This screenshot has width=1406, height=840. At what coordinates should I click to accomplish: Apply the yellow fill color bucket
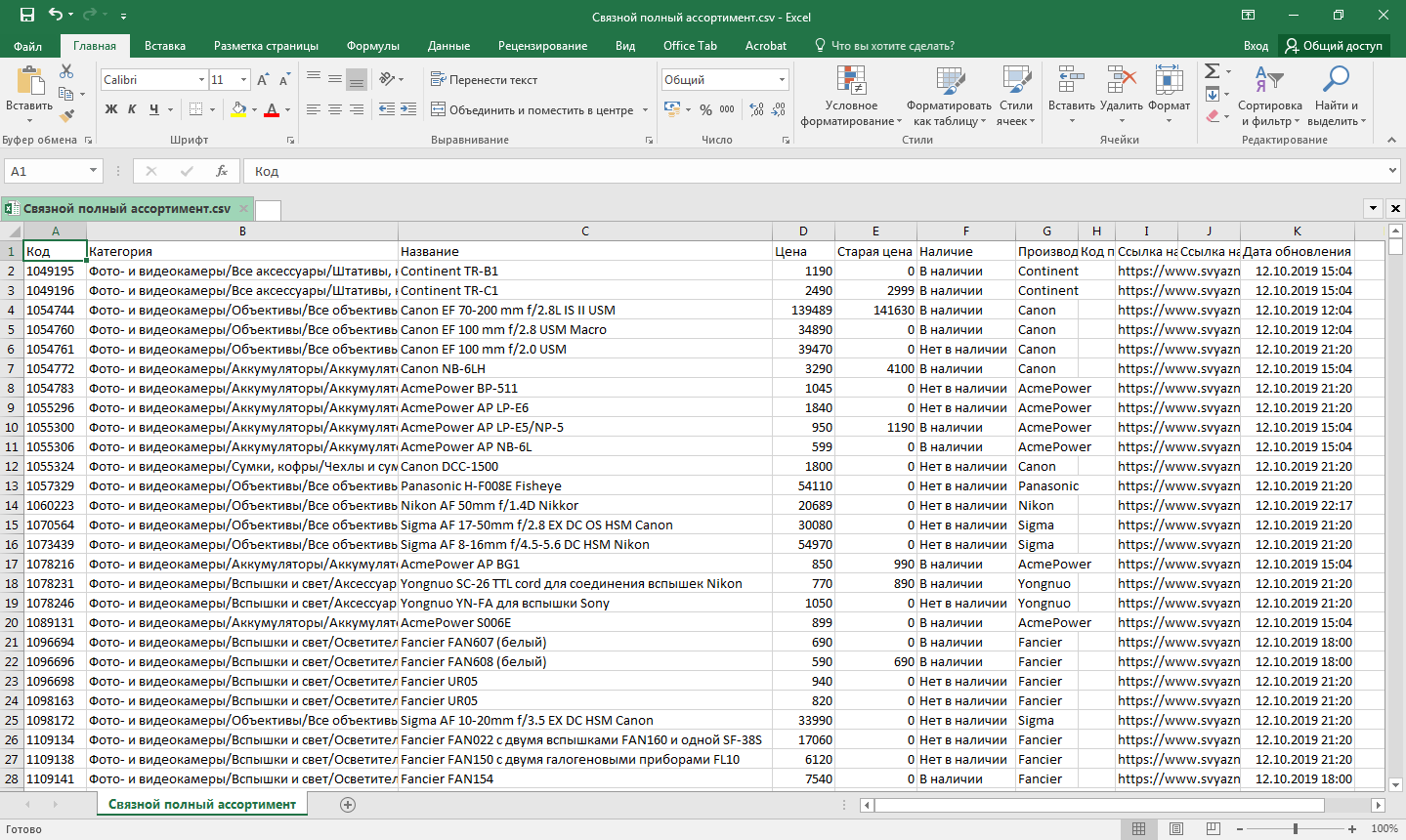click(238, 109)
